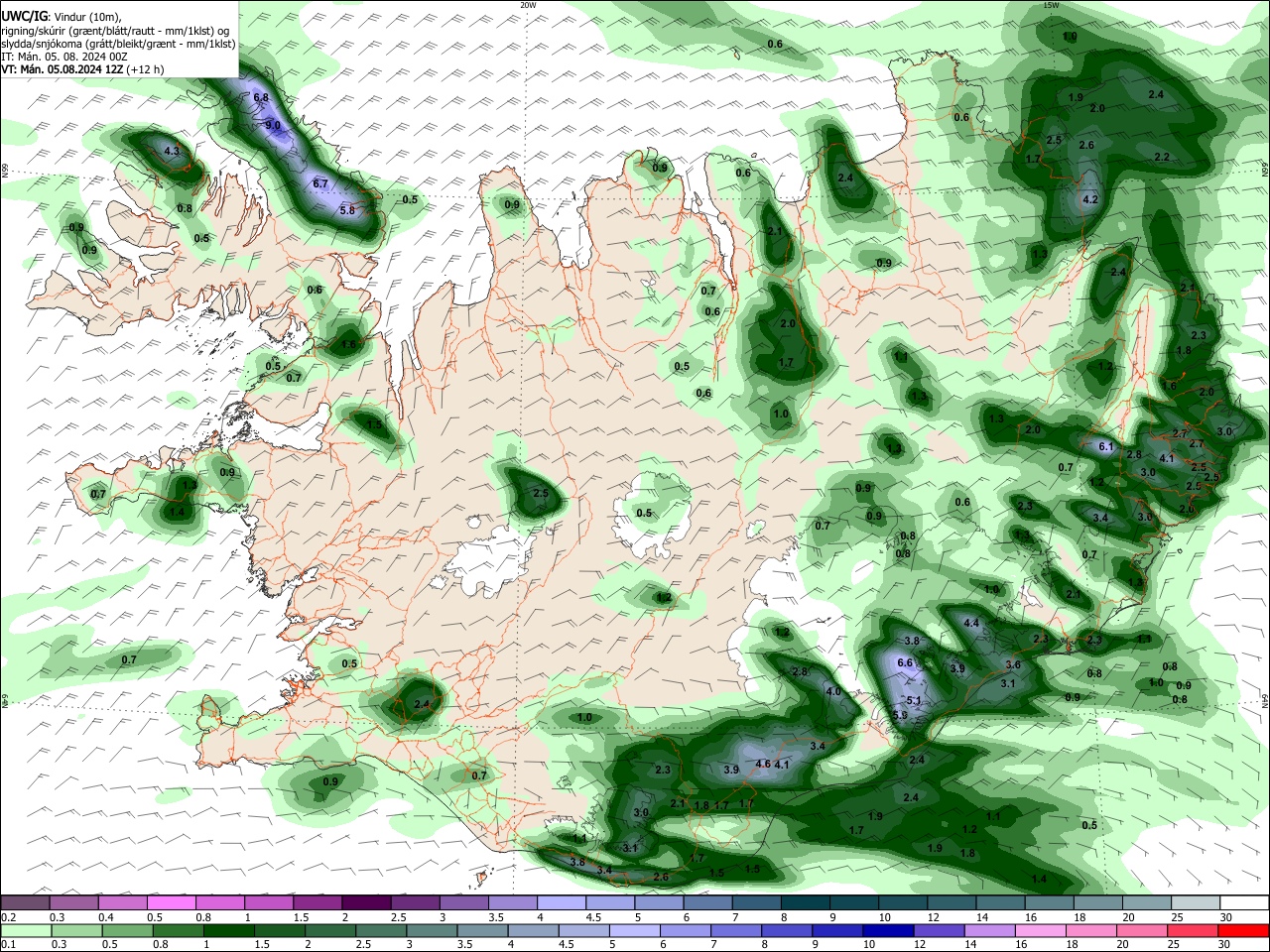Choose the darkest purple swatch labeled 2 on upper scale
This screenshot has height=952, width=1270.
pyautogui.click(x=365, y=903)
